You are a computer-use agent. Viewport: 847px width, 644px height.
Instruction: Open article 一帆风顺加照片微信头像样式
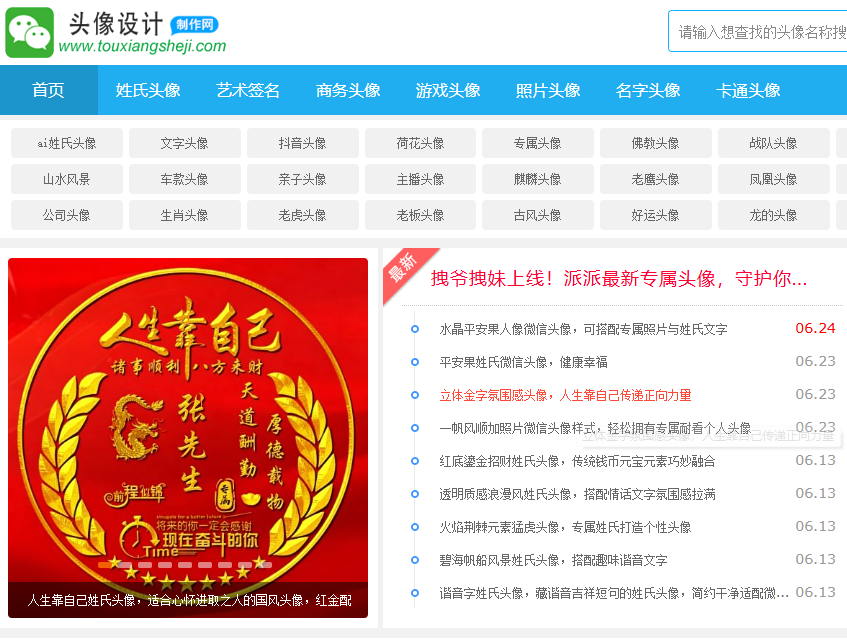point(595,428)
